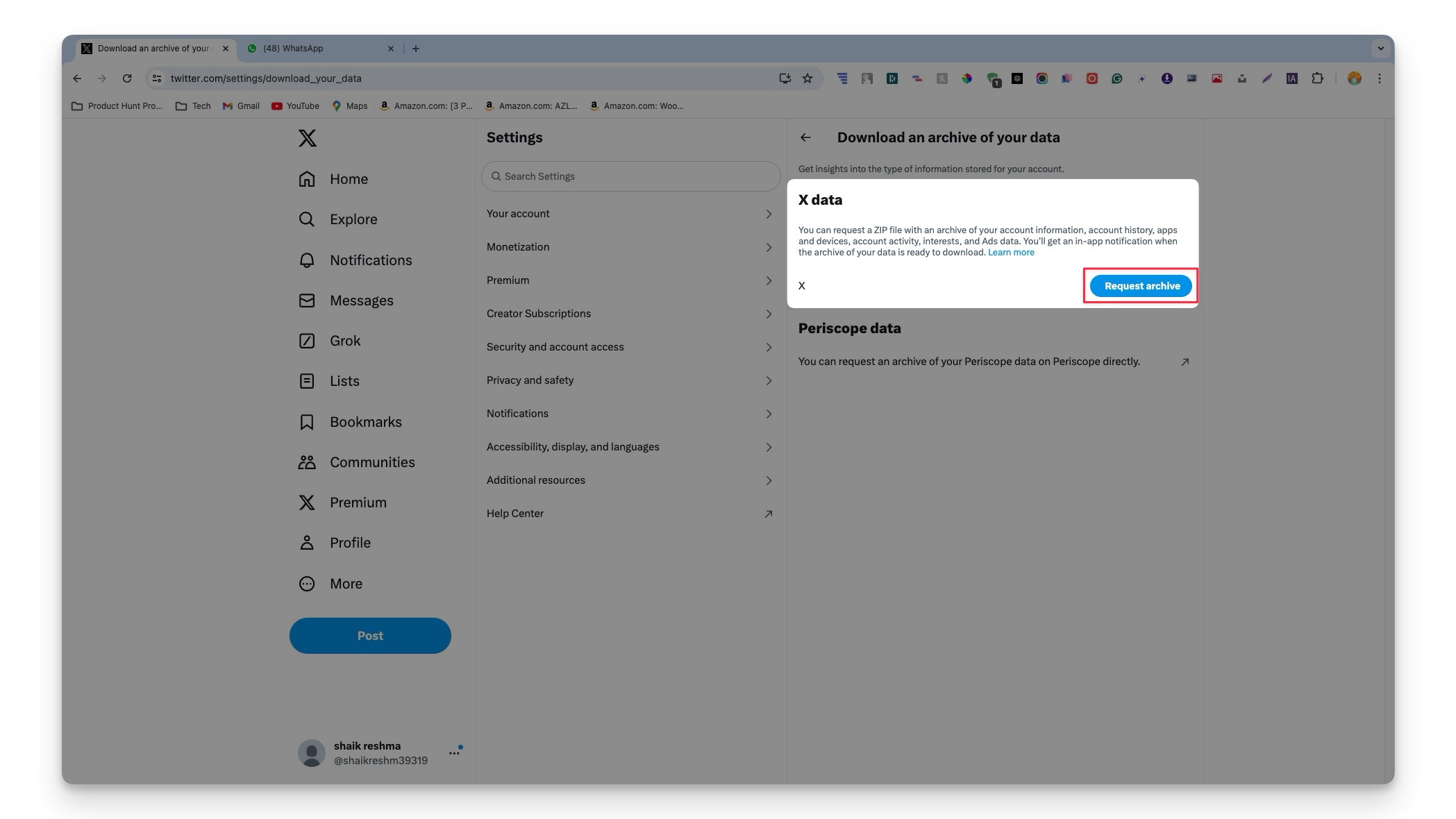Image resolution: width=1456 pixels, height=819 pixels.
Task: Click the back arrow beside Download an archive
Action: pyautogui.click(x=805, y=137)
